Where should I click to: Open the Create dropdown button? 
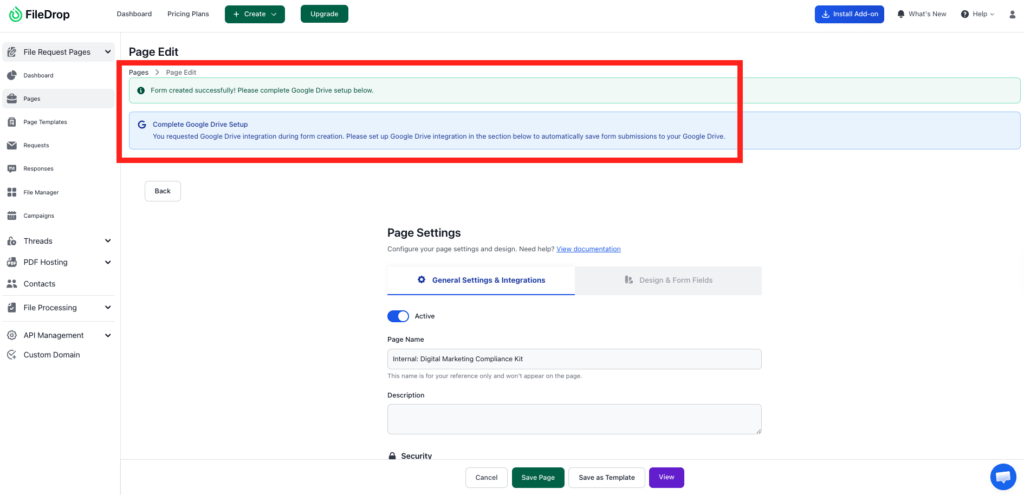pos(255,14)
